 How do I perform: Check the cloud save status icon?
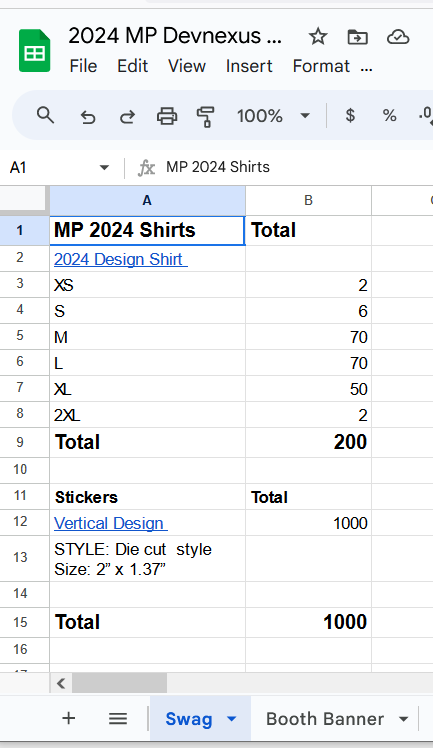pyautogui.click(x=398, y=37)
